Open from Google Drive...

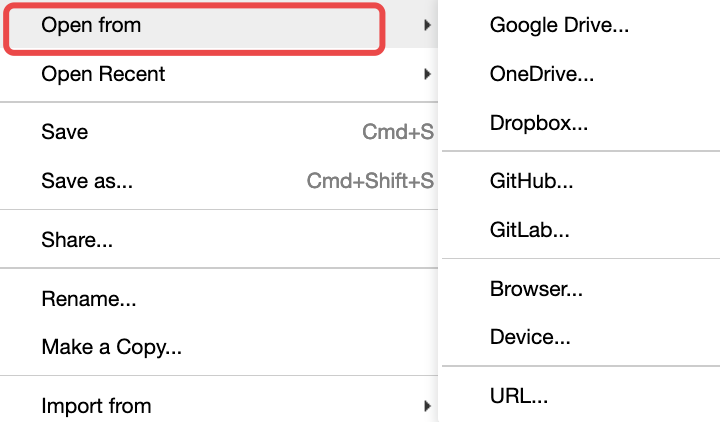click(559, 26)
